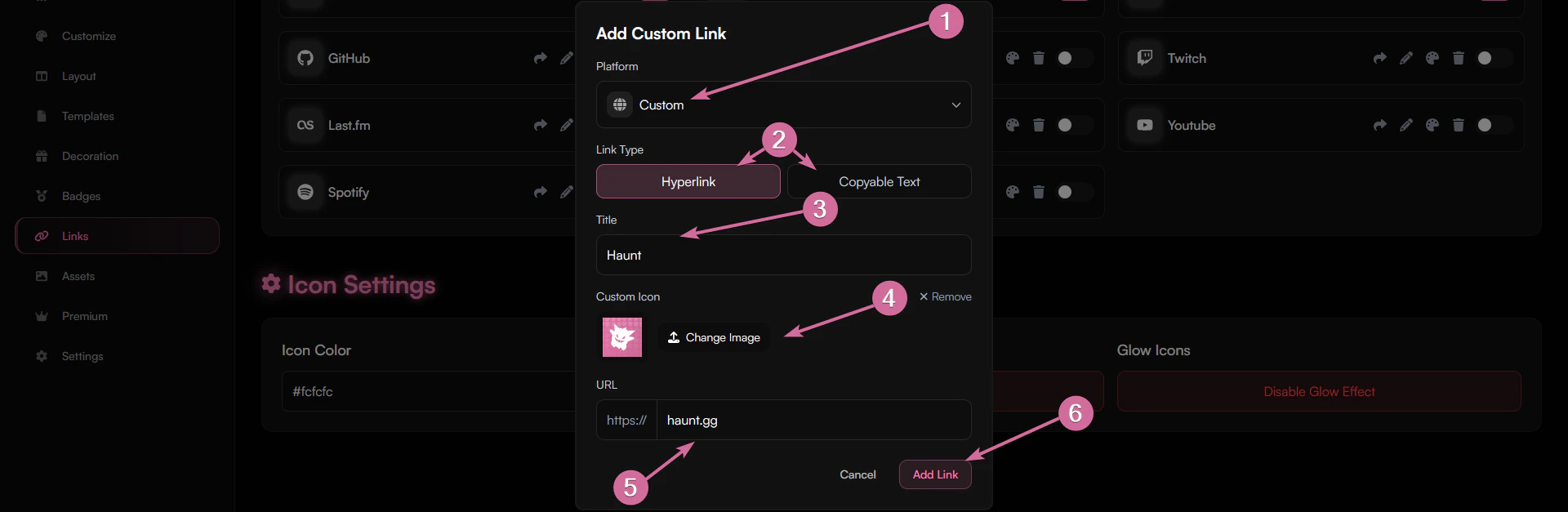Select the Hyperlink link type
1568x512 pixels.
click(x=688, y=181)
